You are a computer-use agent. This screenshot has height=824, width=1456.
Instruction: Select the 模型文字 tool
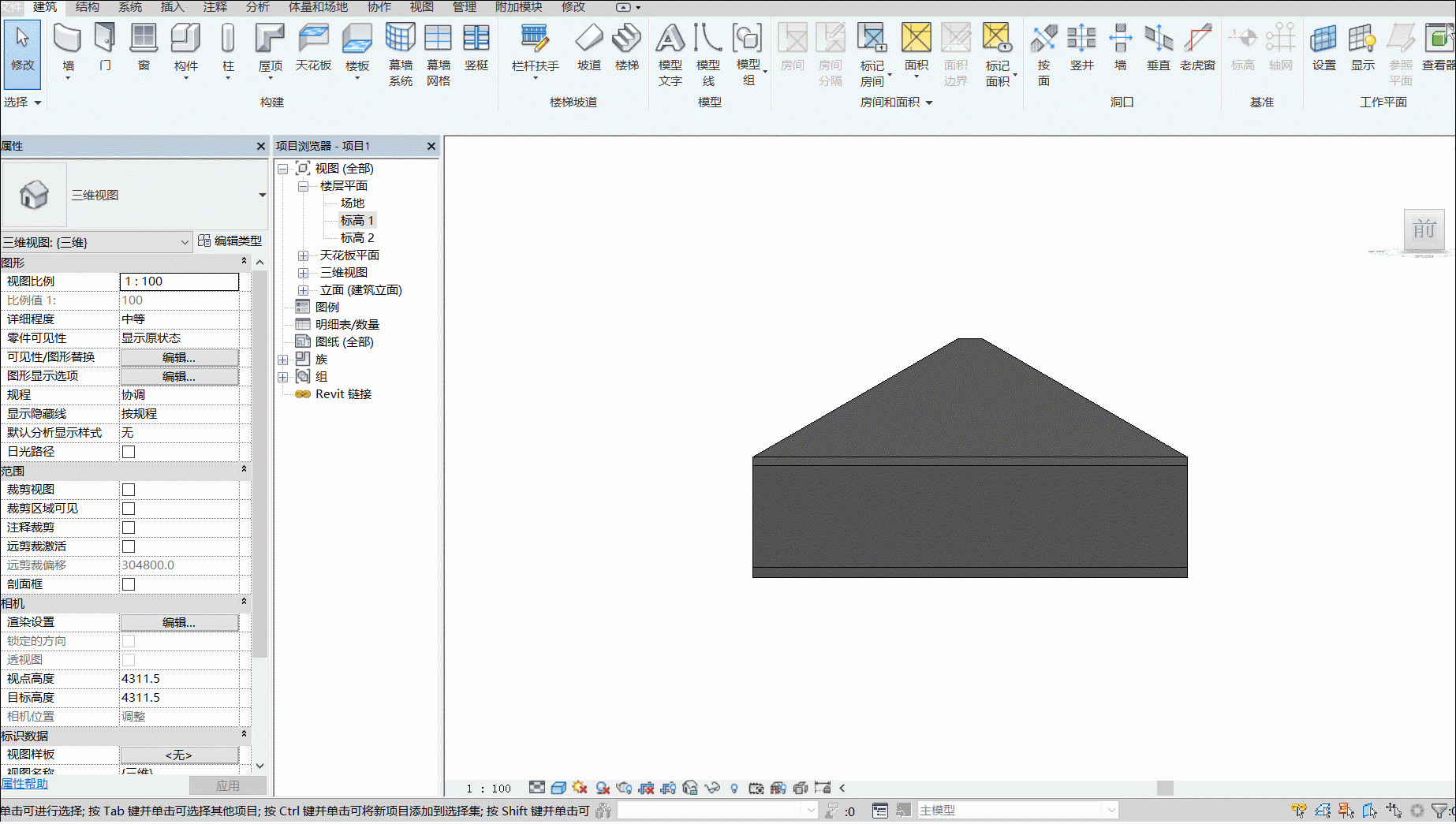[670, 54]
